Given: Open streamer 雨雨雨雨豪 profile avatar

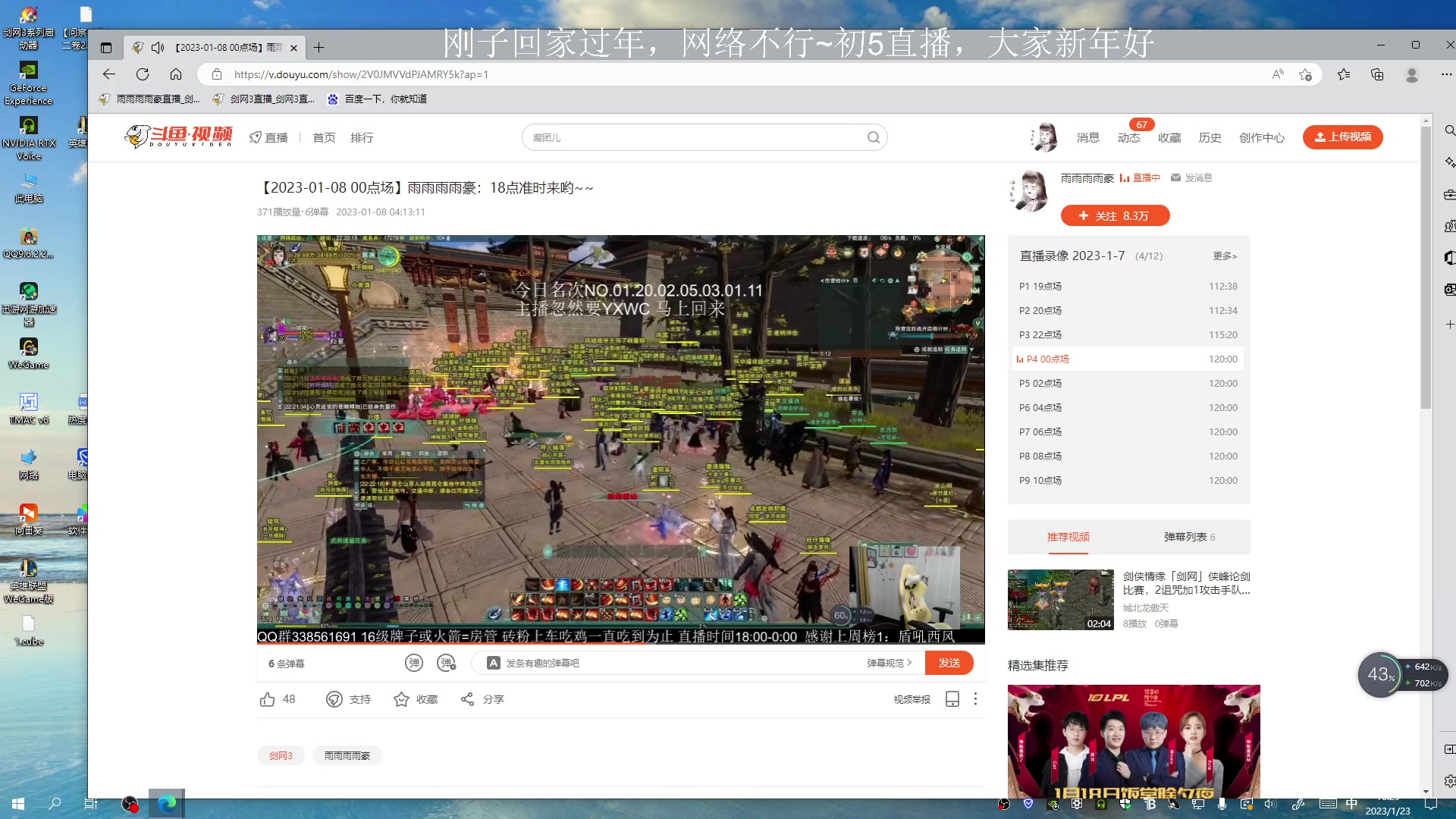Looking at the screenshot, I should (x=1031, y=190).
